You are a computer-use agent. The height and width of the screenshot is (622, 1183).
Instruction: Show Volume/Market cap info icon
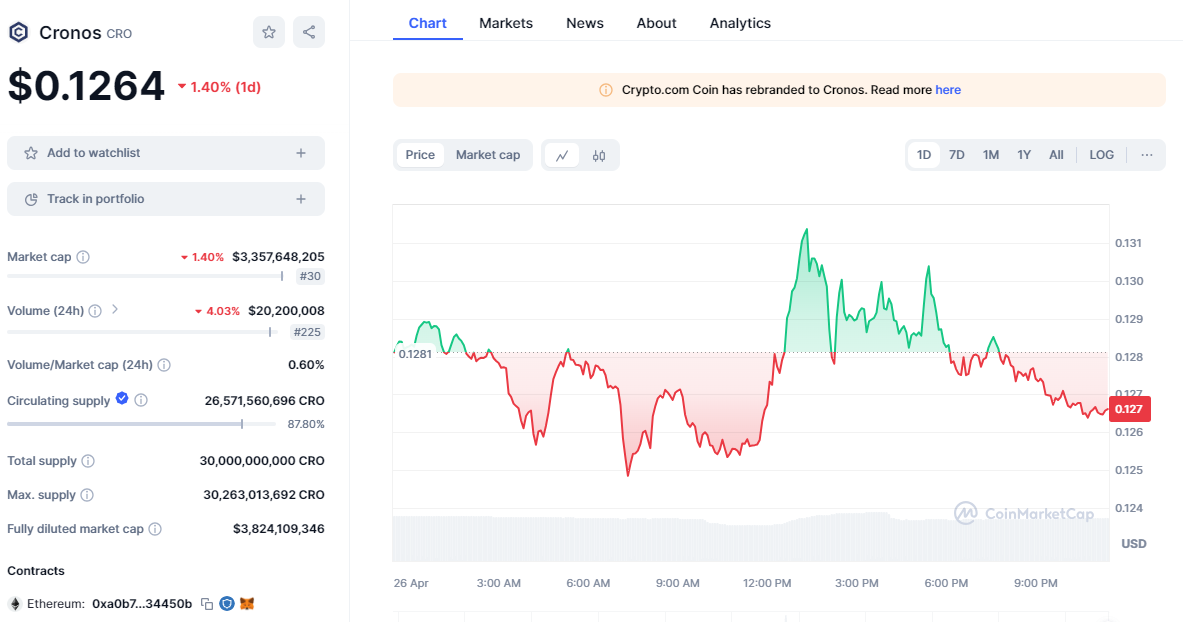pyautogui.click(x=164, y=365)
